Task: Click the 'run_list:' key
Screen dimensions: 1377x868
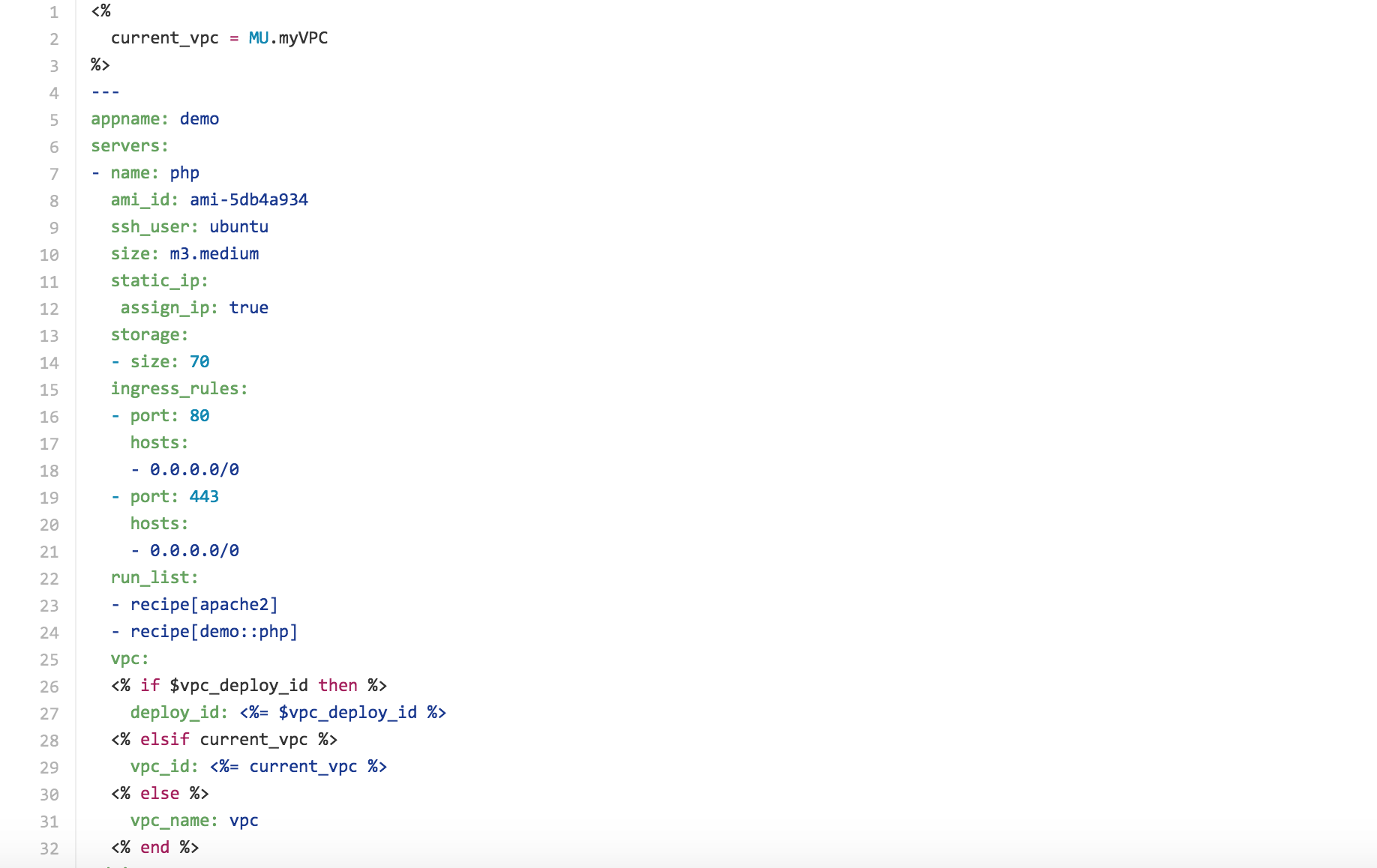Action: tap(154, 578)
